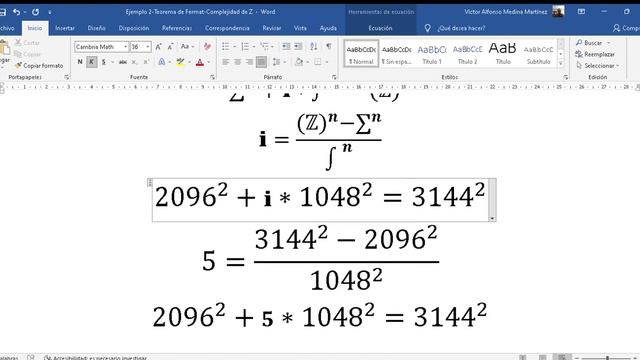Apply subscript formatting

pyautogui.click(x=134, y=62)
